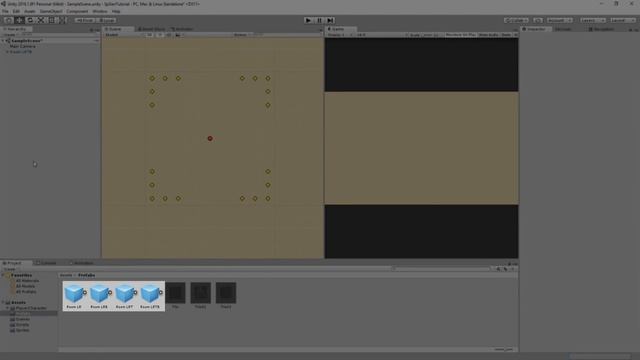Toggle 2D view mode in Scene
The image size is (640, 360).
coord(149,35)
